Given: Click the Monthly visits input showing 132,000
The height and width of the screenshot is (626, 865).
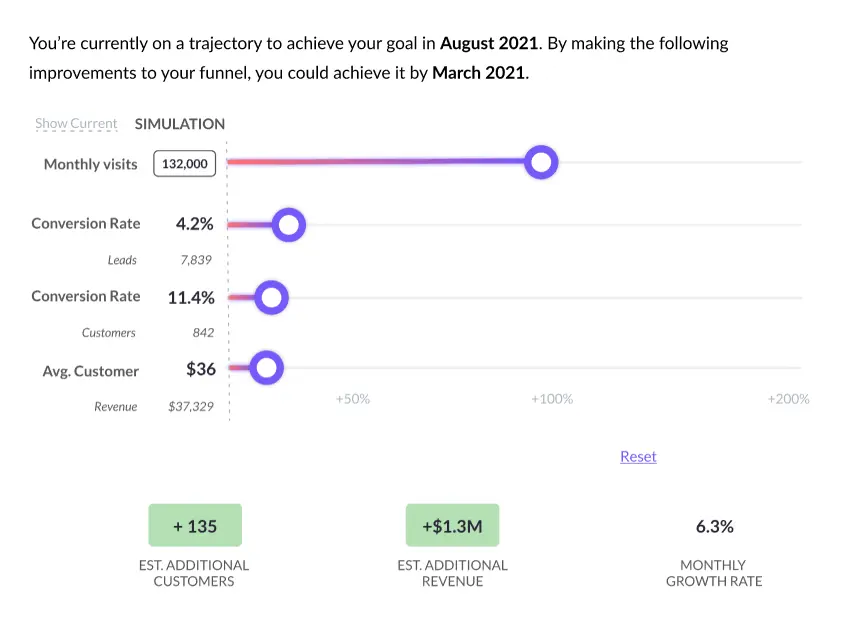Looking at the screenshot, I should [184, 163].
